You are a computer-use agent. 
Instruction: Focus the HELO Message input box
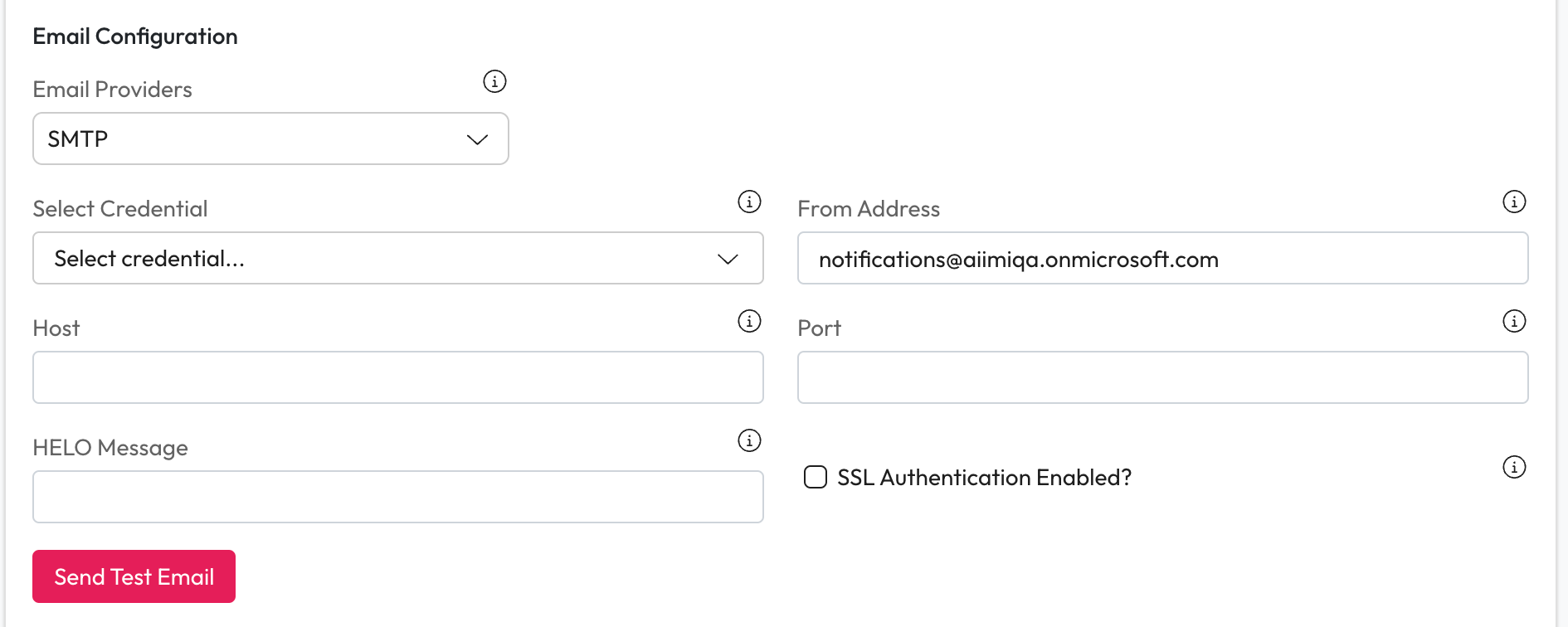(x=397, y=497)
